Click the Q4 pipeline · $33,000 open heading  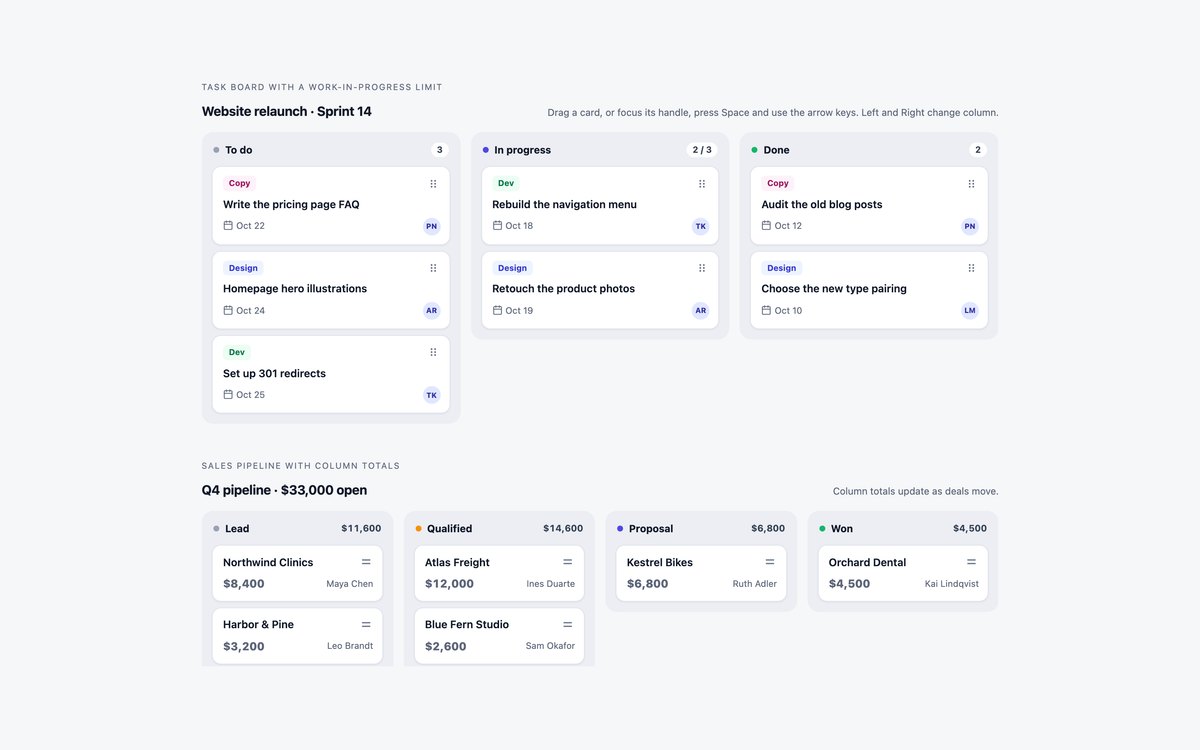click(x=284, y=490)
